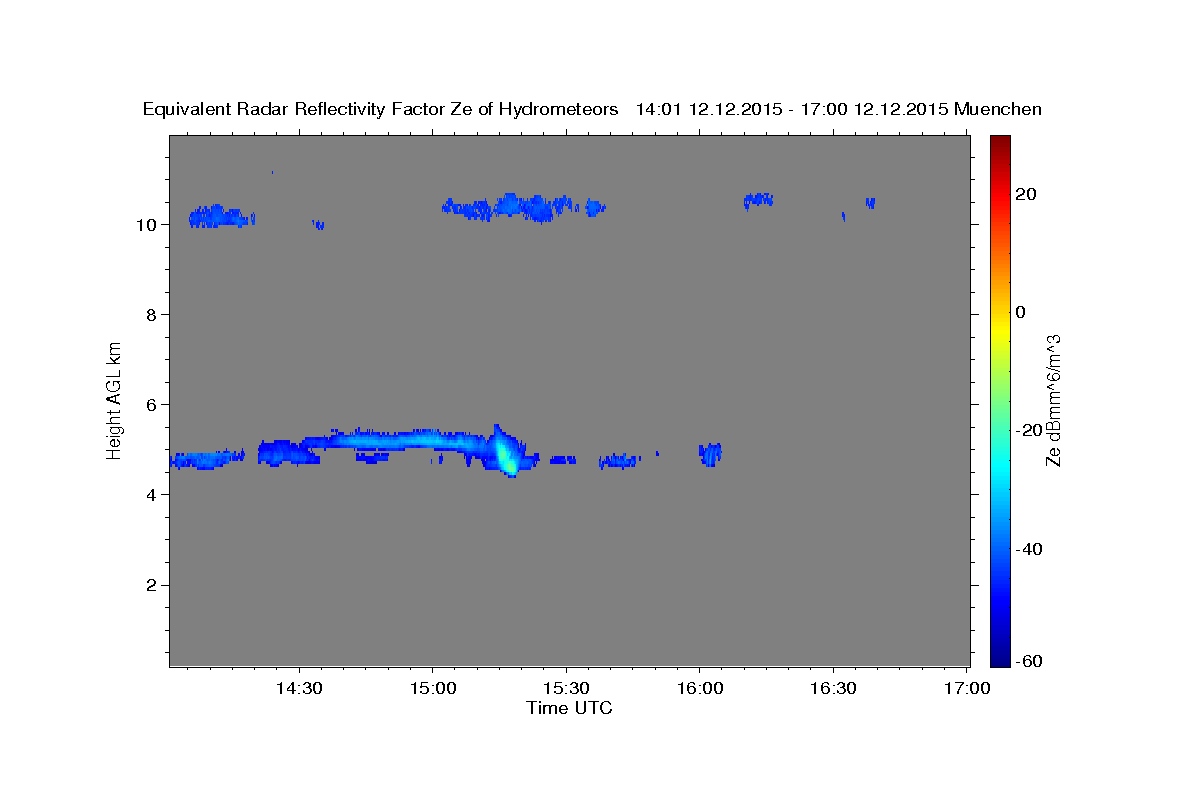Click the colorbar label '0'
Viewport: 1200px width, 800px height.
(1021, 312)
